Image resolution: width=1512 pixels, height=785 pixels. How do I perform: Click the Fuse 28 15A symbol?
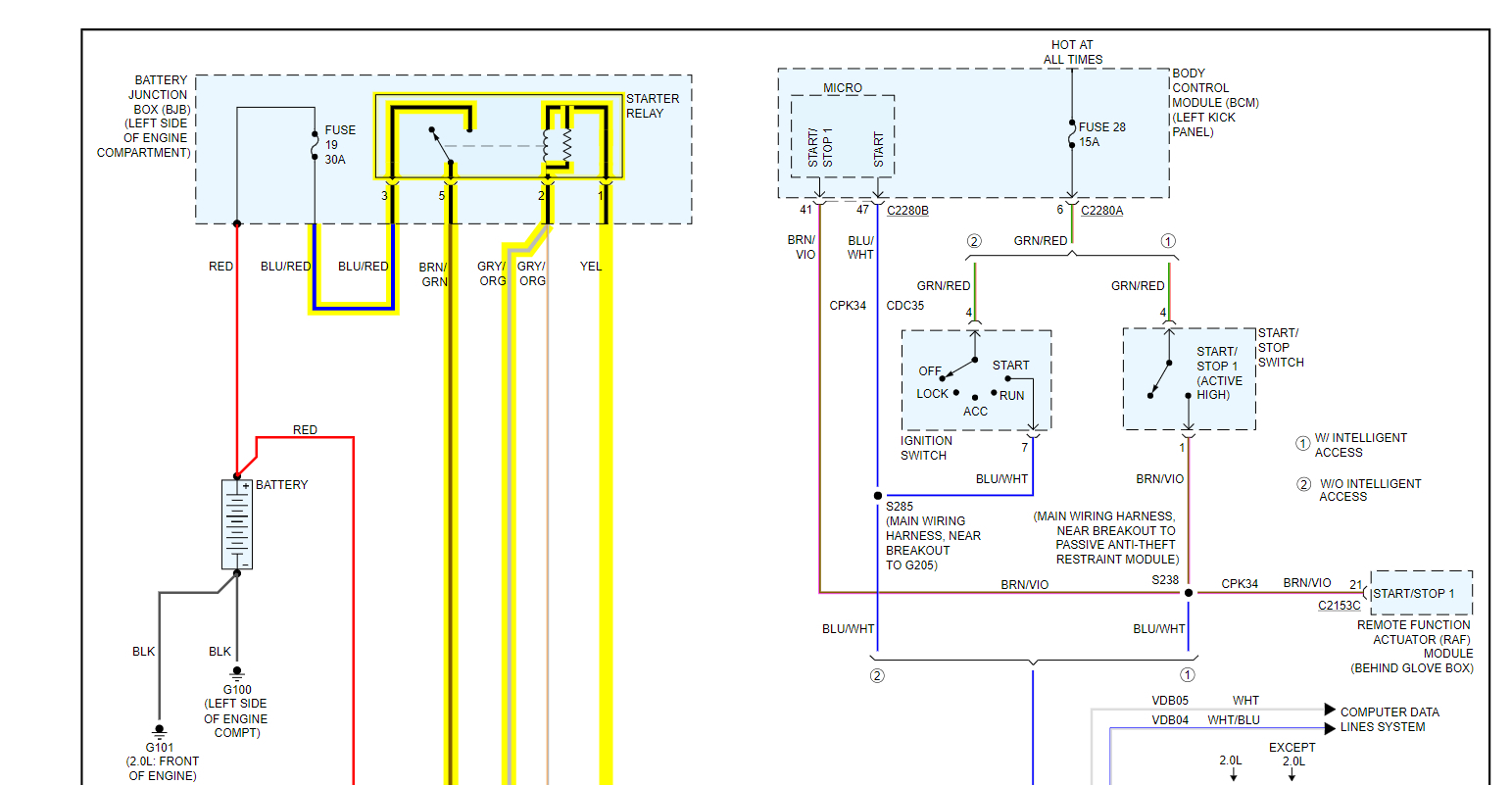point(1072,134)
